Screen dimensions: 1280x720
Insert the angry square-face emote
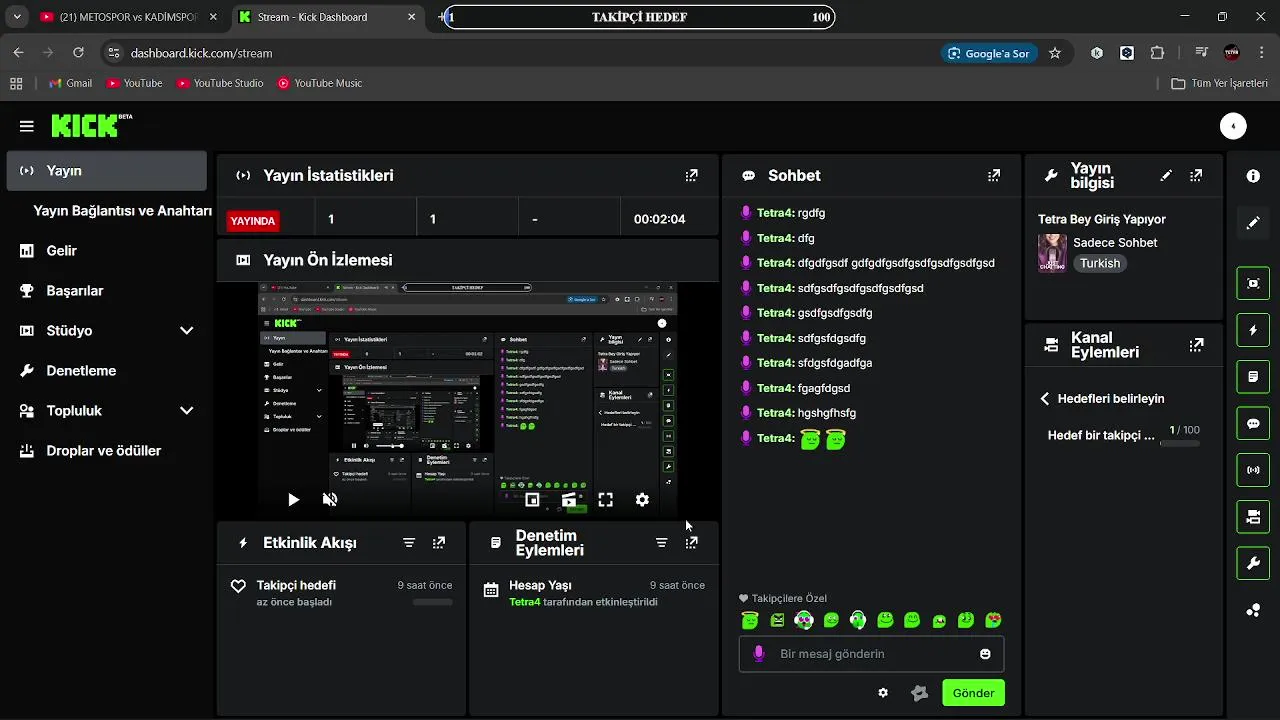pos(777,621)
